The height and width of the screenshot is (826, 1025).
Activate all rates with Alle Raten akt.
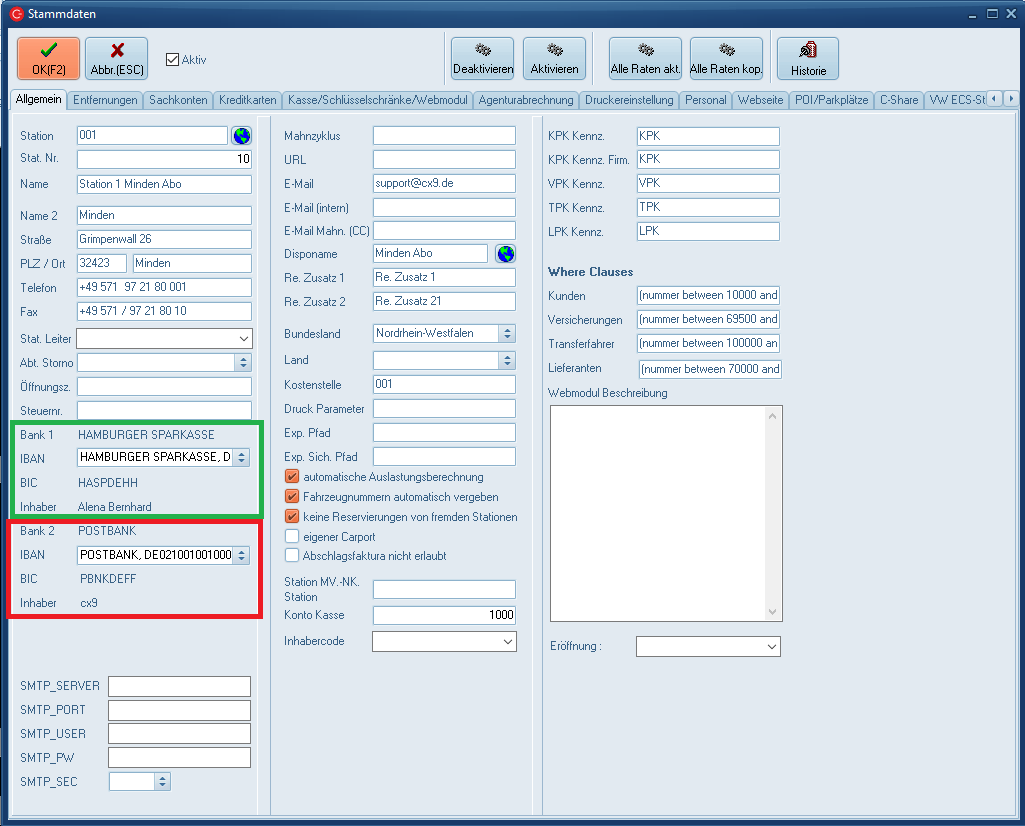coord(645,59)
